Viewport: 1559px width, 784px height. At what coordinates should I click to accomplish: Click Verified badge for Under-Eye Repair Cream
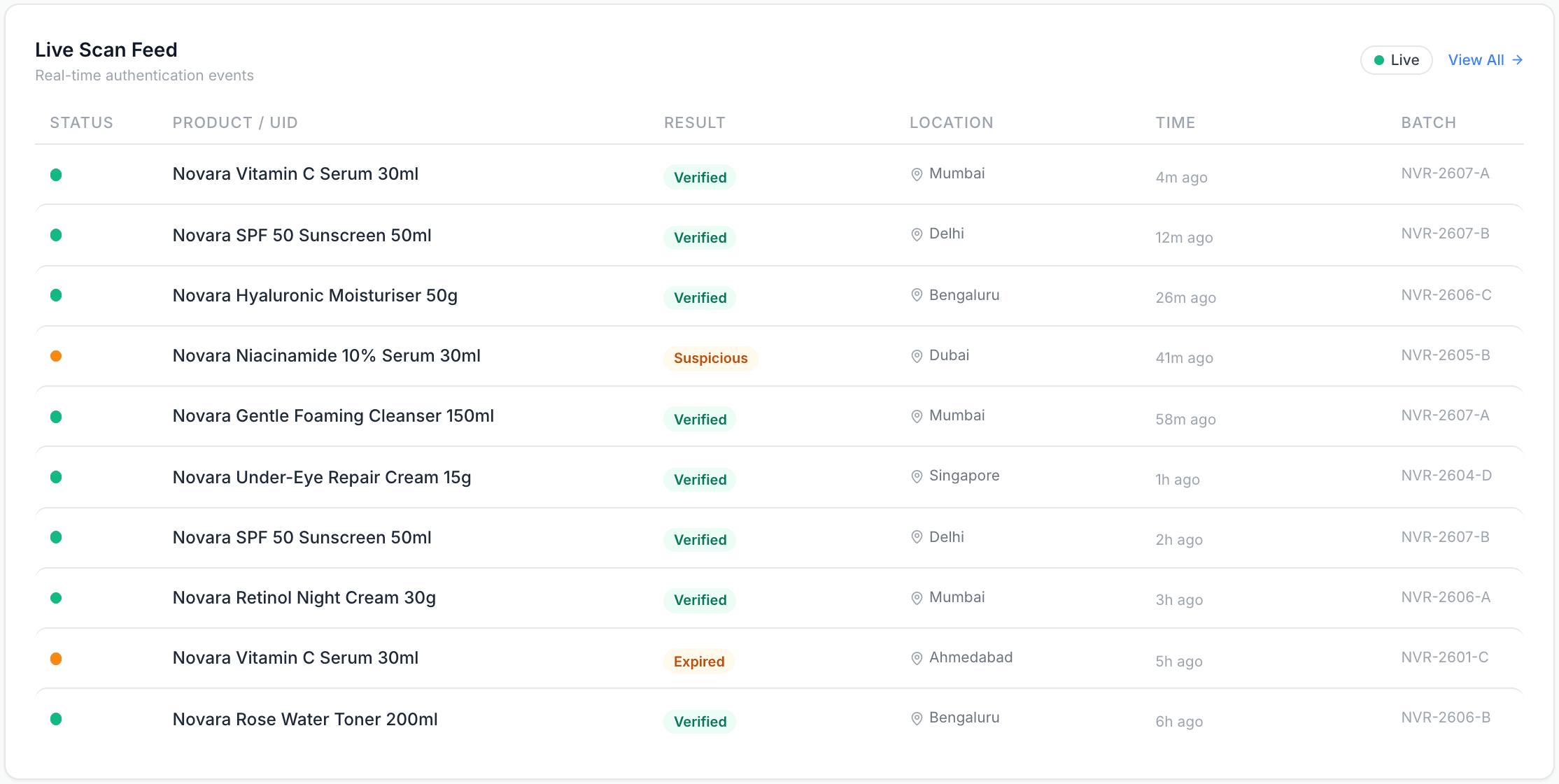point(700,480)
